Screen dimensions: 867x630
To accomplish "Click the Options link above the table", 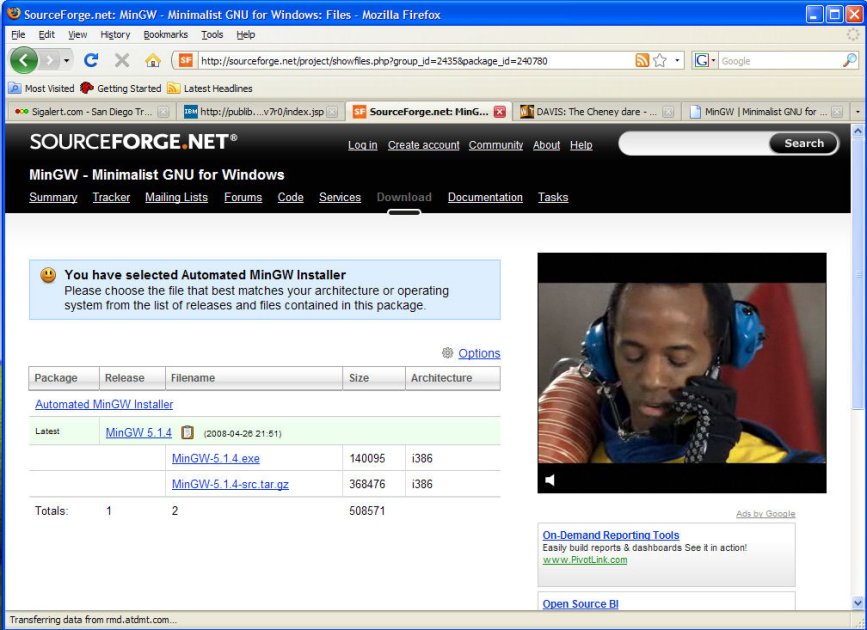I will coord(479,353).
